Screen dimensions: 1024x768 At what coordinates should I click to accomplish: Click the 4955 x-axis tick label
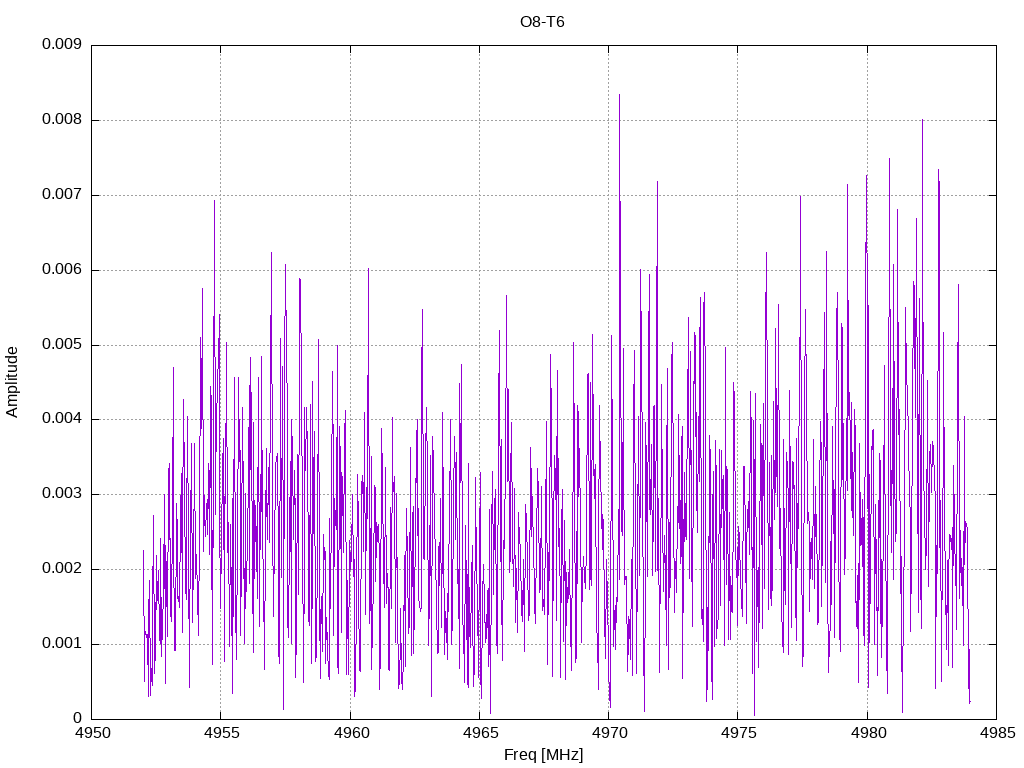221,733
